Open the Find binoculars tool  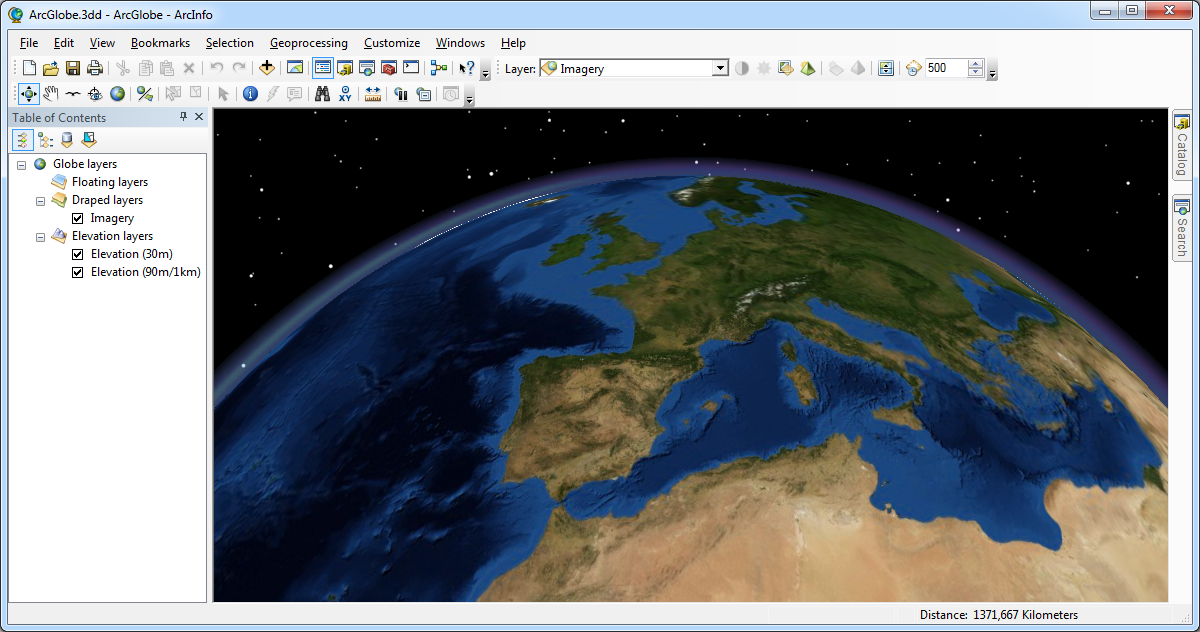[322, 94]
